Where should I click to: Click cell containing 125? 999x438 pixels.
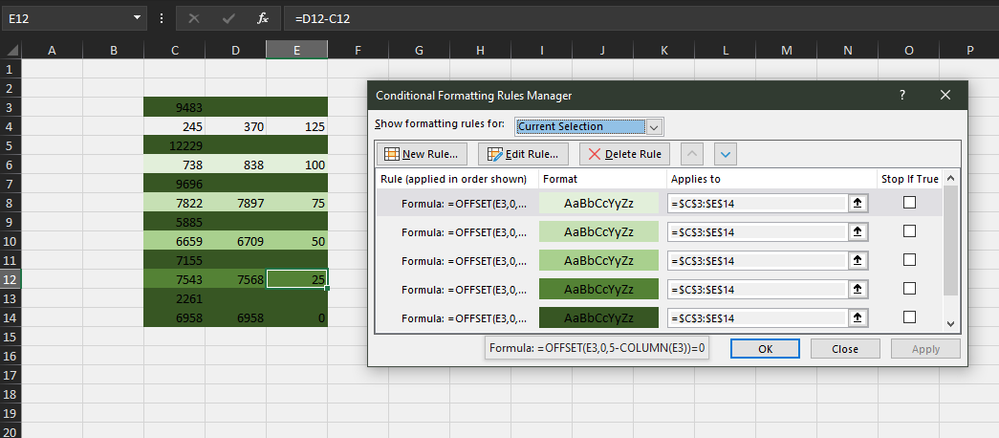tap(297, 127)
